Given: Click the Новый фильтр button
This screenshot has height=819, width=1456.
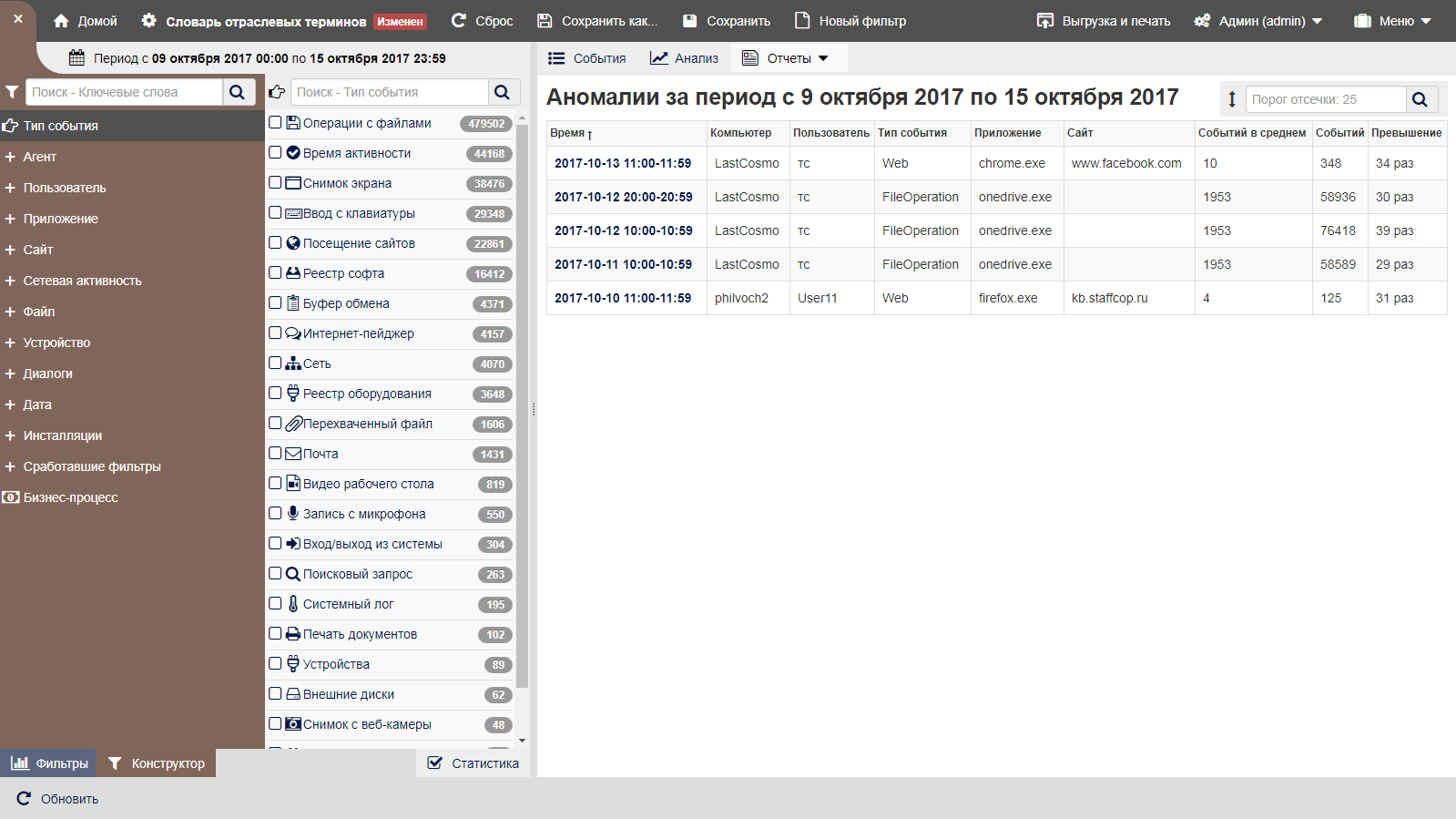Looking at the screenshot, I should point(850,21).
